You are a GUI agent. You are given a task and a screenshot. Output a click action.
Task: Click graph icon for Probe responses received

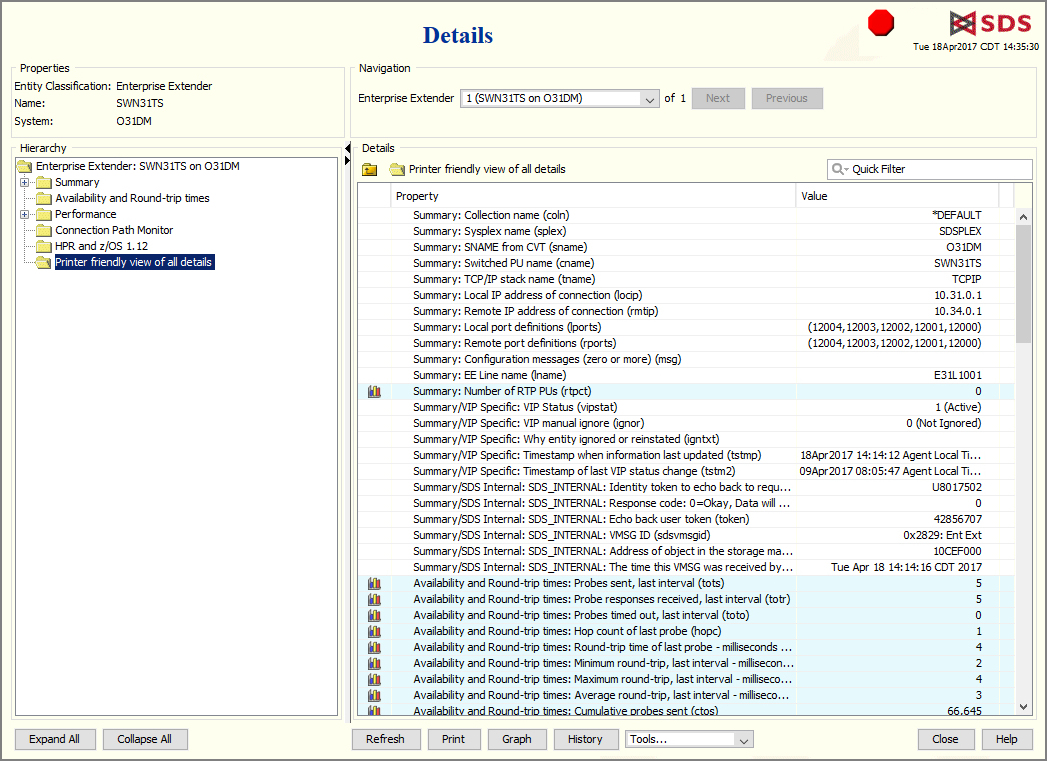(x=374, y=599)
